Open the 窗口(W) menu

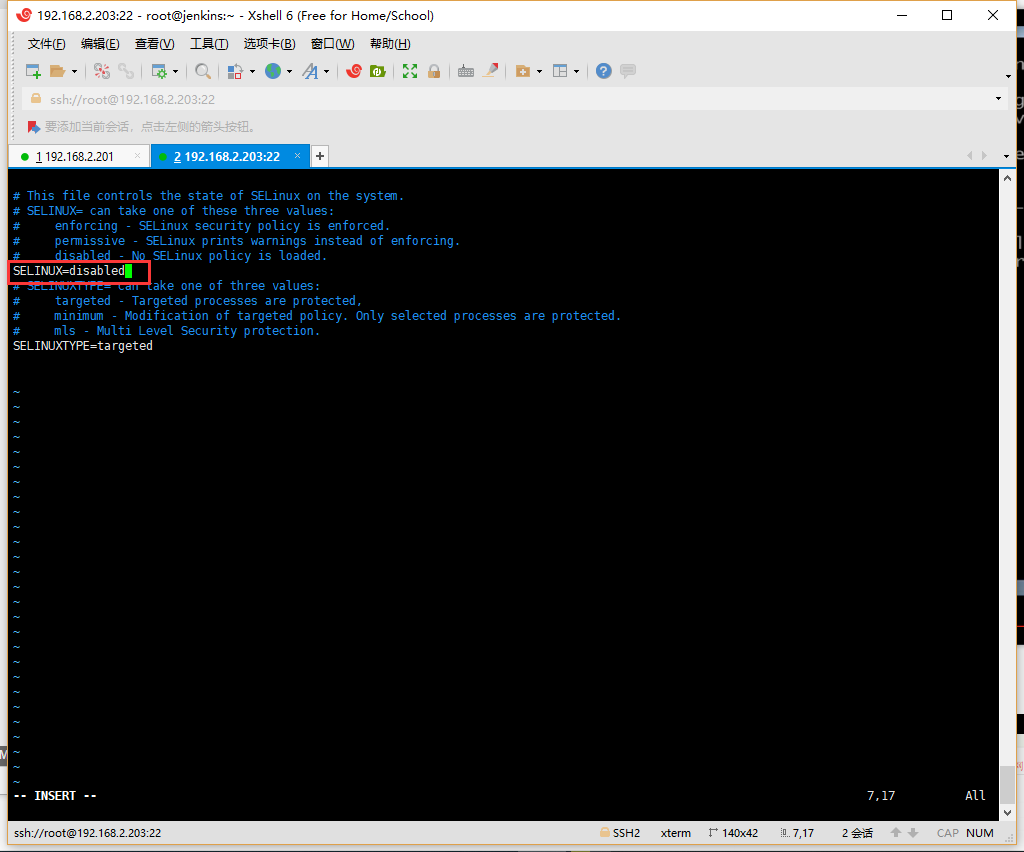pos(332,44)
